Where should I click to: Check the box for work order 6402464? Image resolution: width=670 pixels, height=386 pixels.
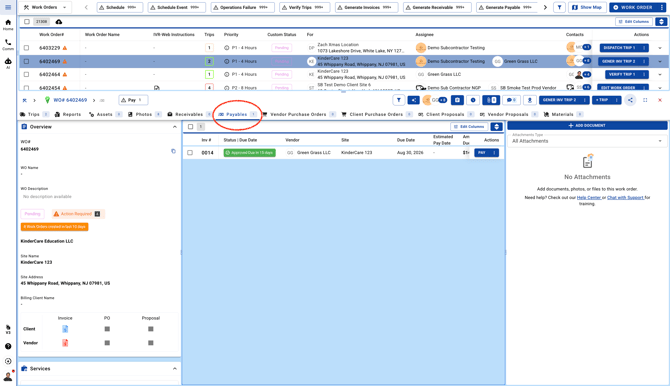tap(26, 74)
